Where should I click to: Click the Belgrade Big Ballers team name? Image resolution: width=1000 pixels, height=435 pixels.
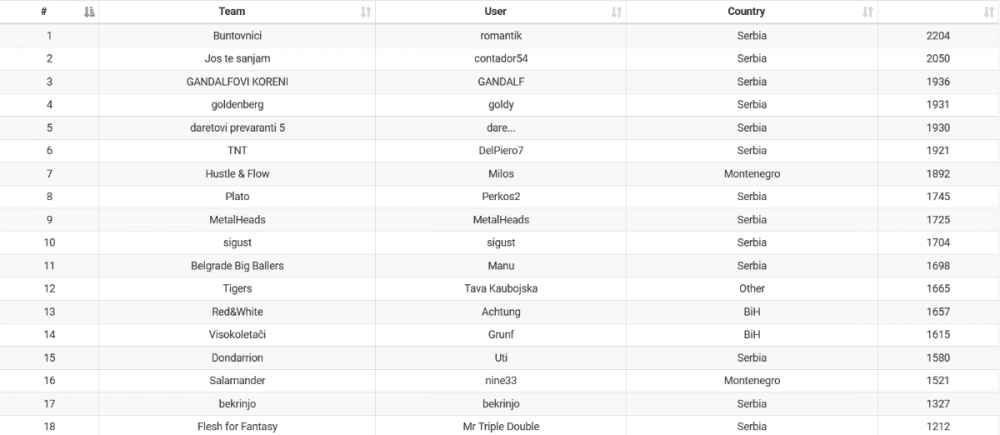(x=237, y=265)
